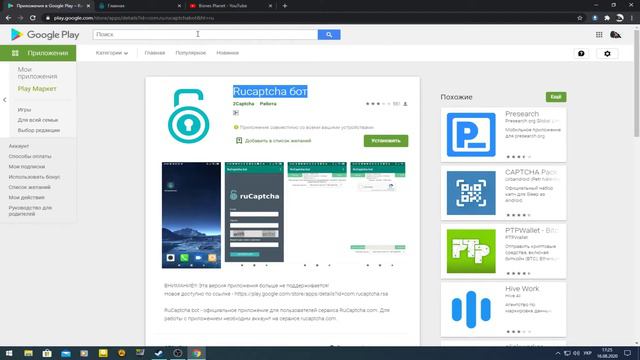Open Выбор редакции sidebar link
The width and height of the screenshot is (640, 360).
[x=39, y=130]
